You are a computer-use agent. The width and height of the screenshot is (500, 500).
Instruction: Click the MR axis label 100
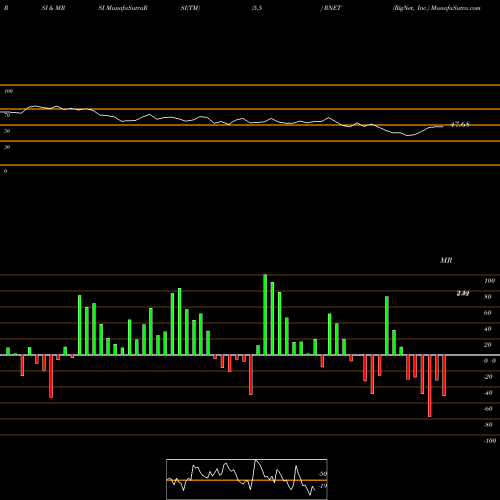coord(490,281)
